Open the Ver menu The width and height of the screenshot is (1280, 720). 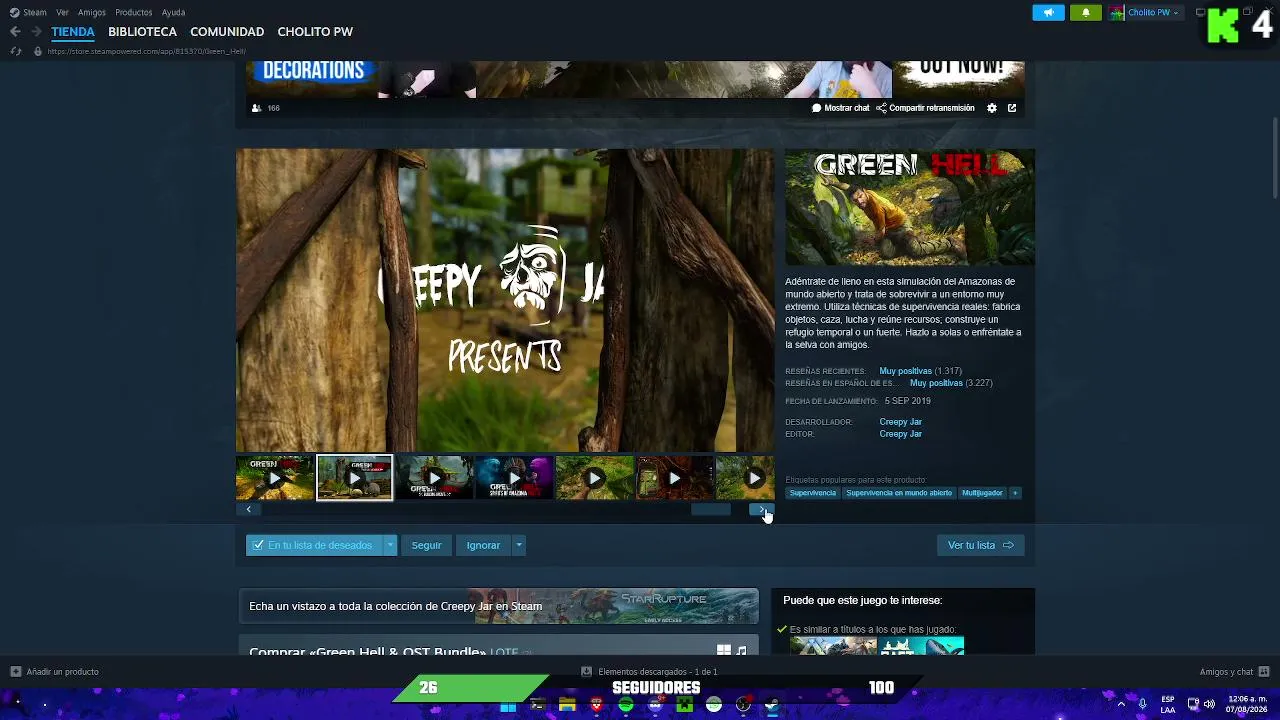(62, 13)
